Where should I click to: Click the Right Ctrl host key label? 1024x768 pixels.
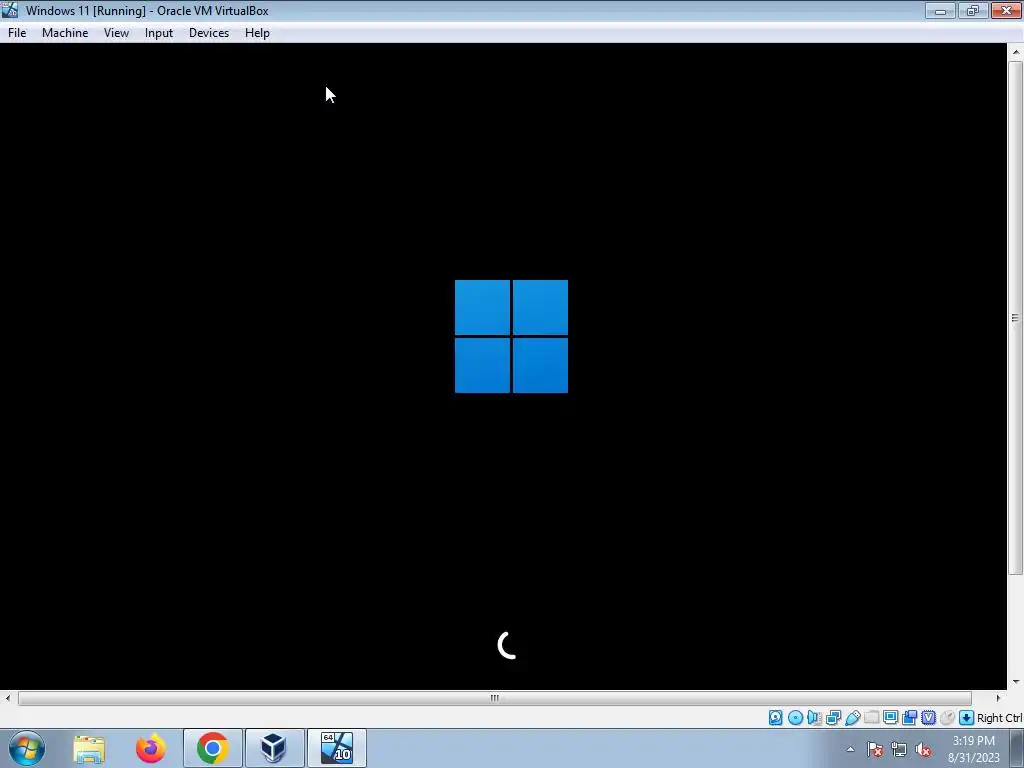pyautogui.click(x=999, y=718)
